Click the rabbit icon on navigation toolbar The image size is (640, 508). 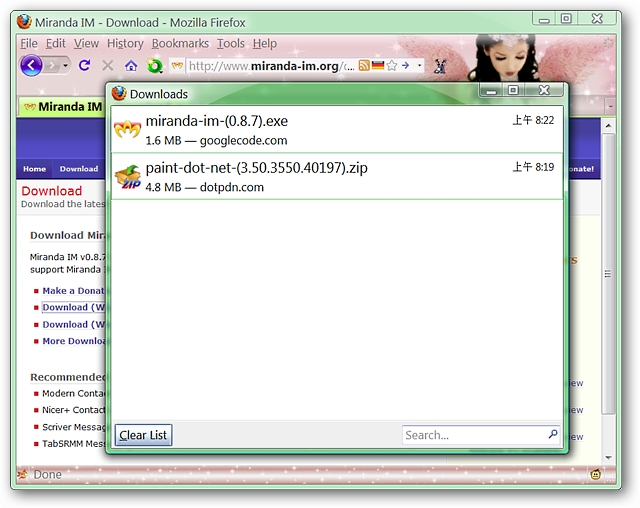pyautogui.click(x=440, y=66)
